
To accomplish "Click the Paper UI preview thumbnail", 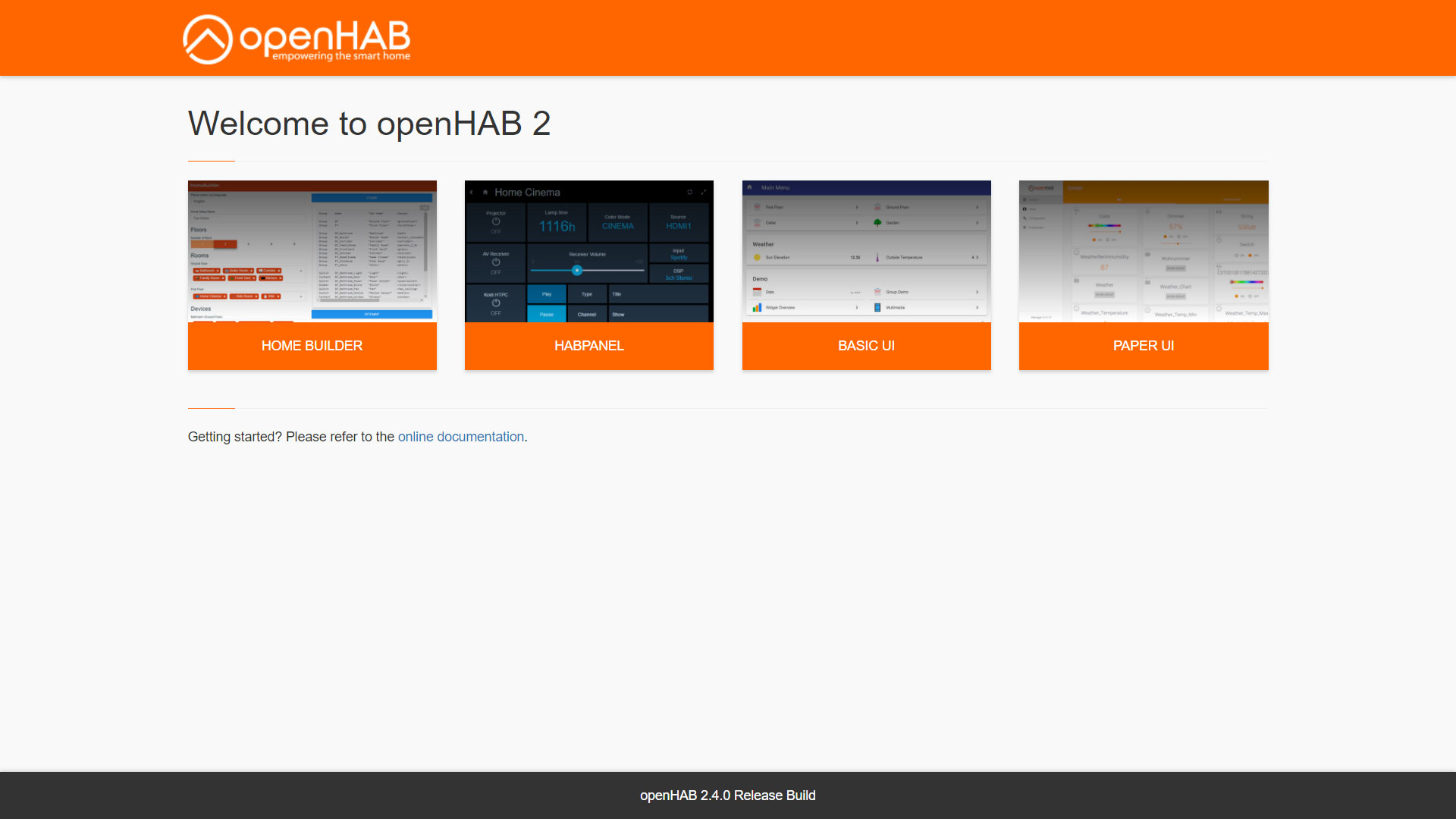I will pyautogui.click(x=1144, y=251).
